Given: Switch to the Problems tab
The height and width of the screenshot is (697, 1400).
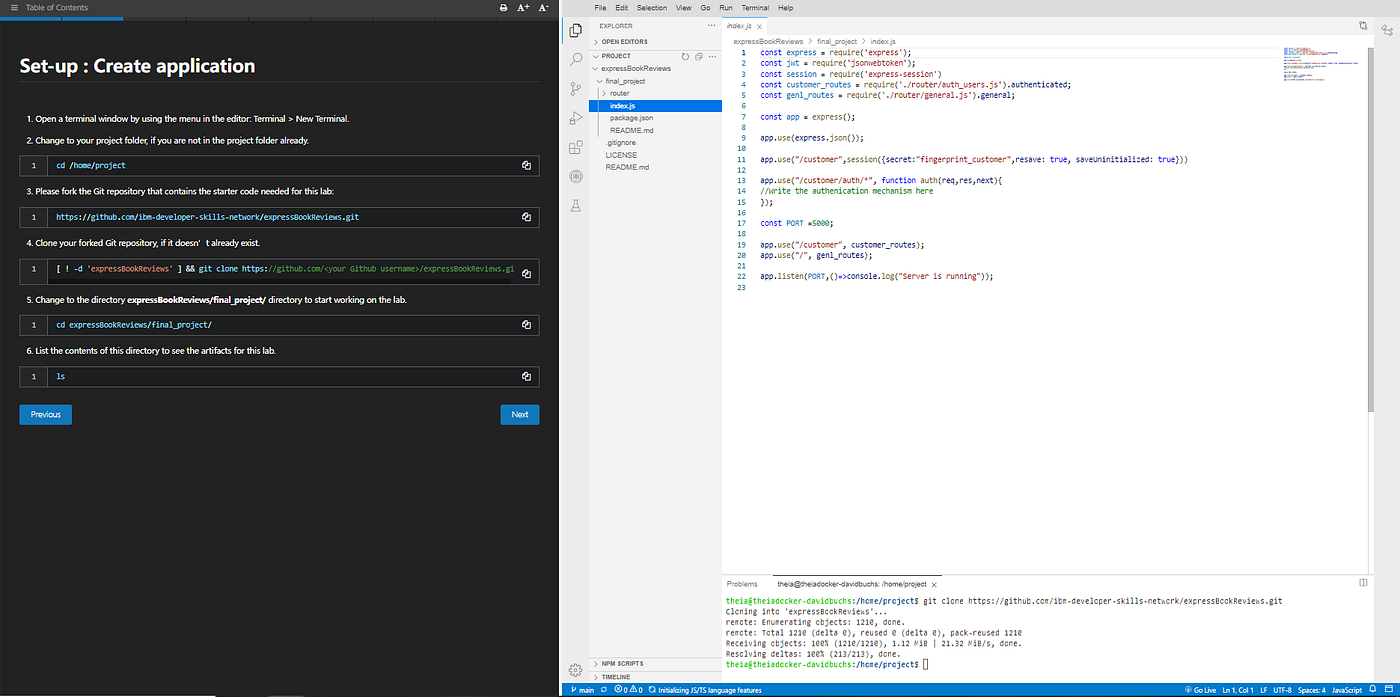Looking at the screenshot, I should point(742,583).
